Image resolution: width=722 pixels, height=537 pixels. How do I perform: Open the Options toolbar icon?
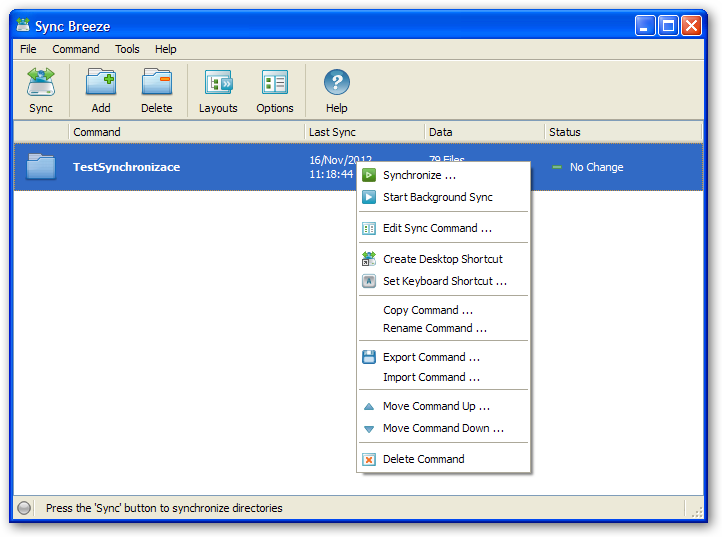275,82
